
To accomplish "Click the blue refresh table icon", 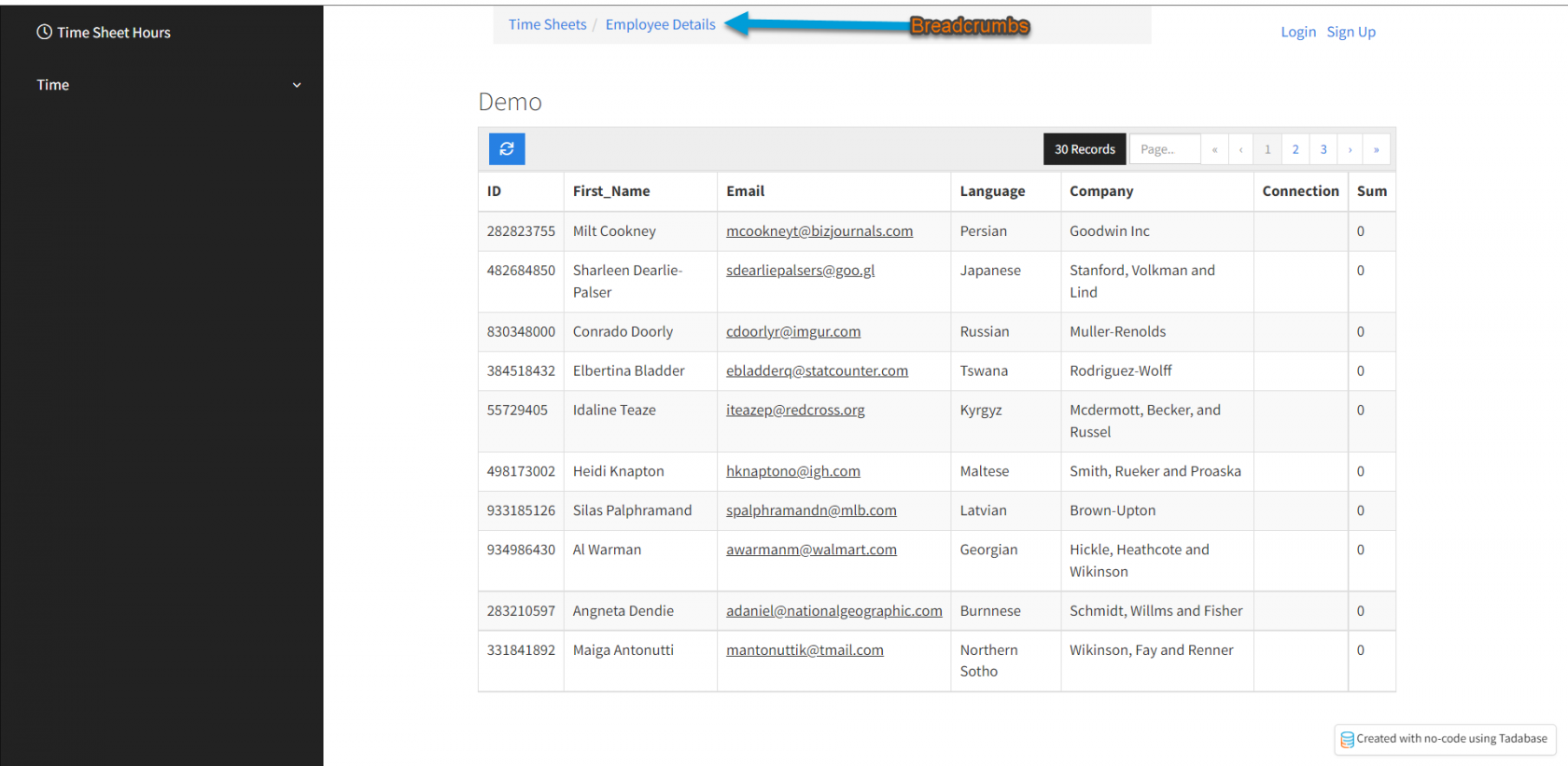I will click(x=507, y=148).
